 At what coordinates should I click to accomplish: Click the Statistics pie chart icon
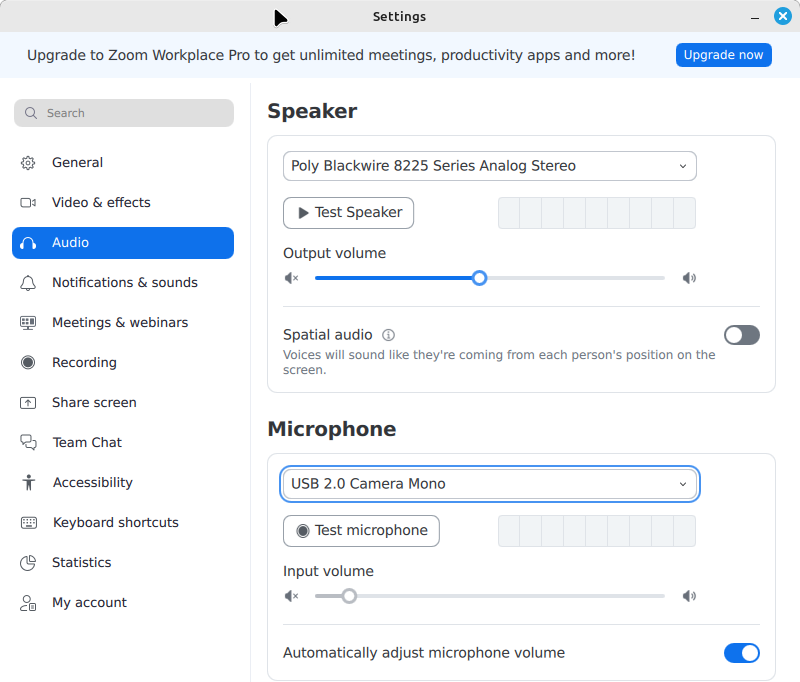point(28,563)
